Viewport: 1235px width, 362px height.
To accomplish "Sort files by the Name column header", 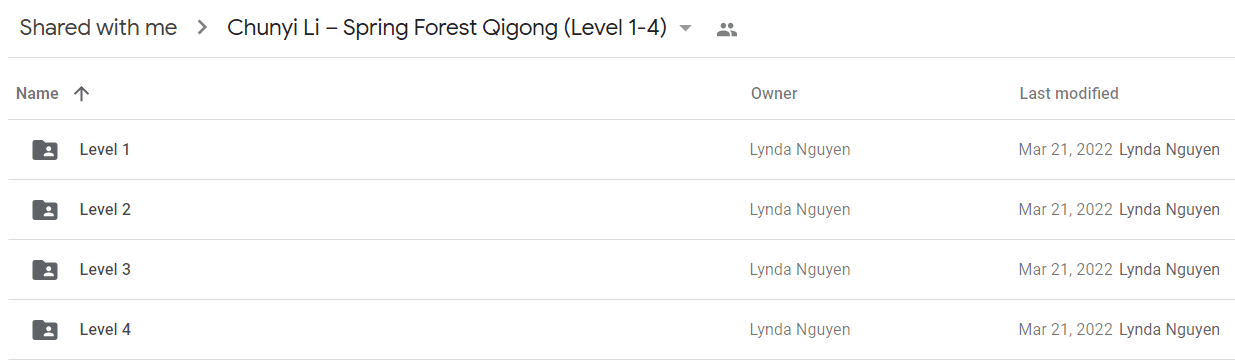I will pos(37,93).
